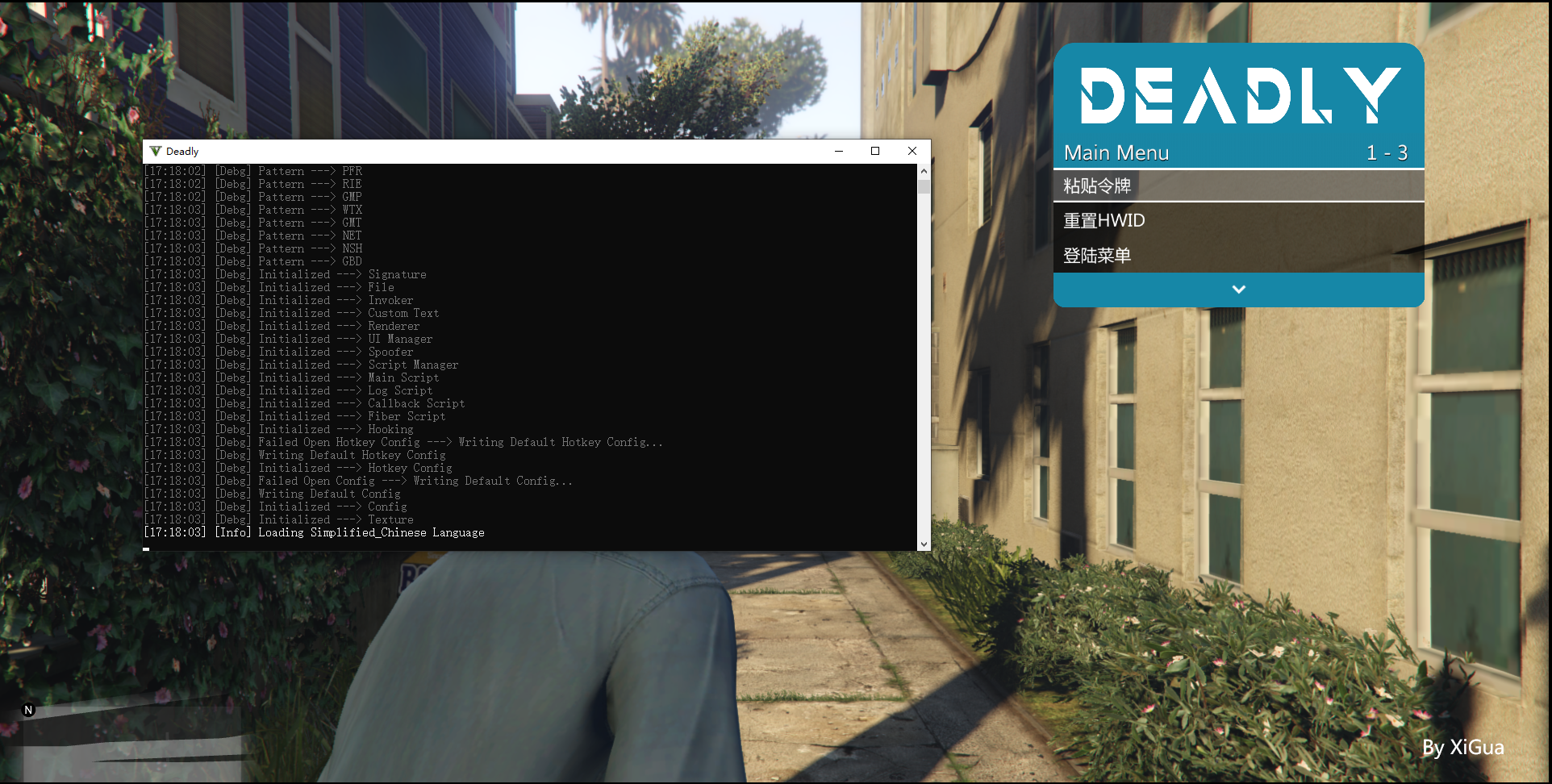The height and width of the screenshot is (784, 1552).
Task: Click the Deadly console window title text
Action: click(x=182, y=151)
